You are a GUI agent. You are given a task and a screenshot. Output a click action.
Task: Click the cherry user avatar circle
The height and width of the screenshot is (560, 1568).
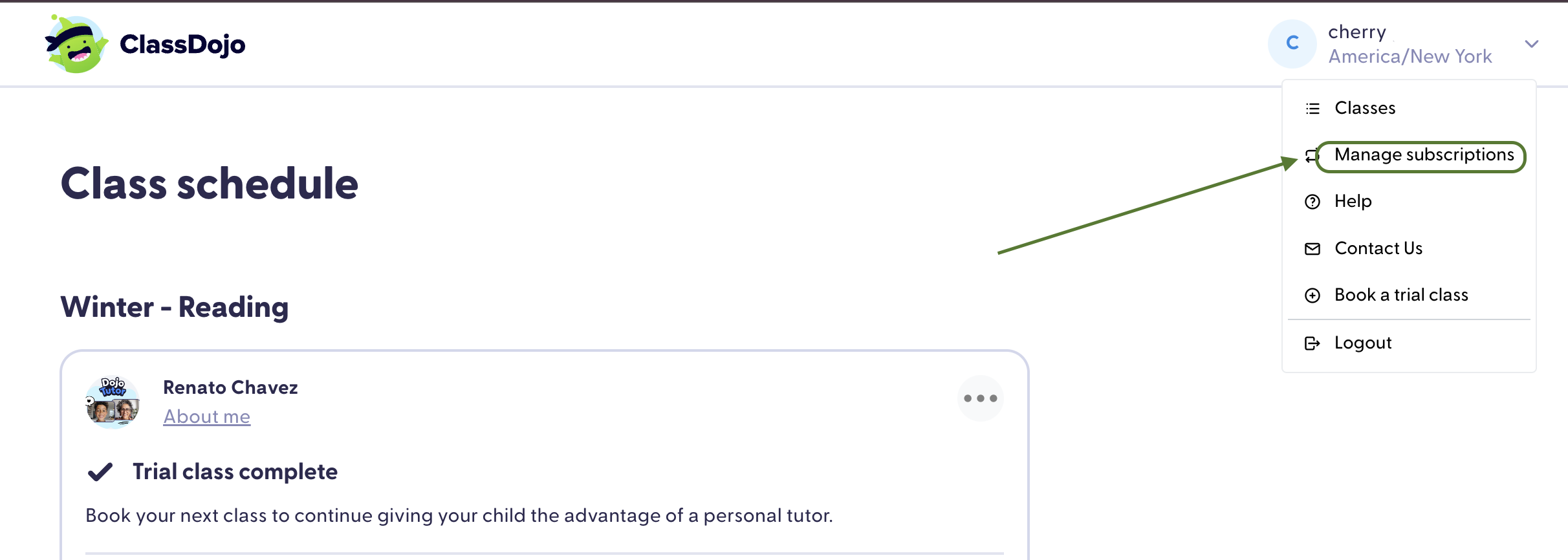pyautogui.click(x=1292, y=44)
